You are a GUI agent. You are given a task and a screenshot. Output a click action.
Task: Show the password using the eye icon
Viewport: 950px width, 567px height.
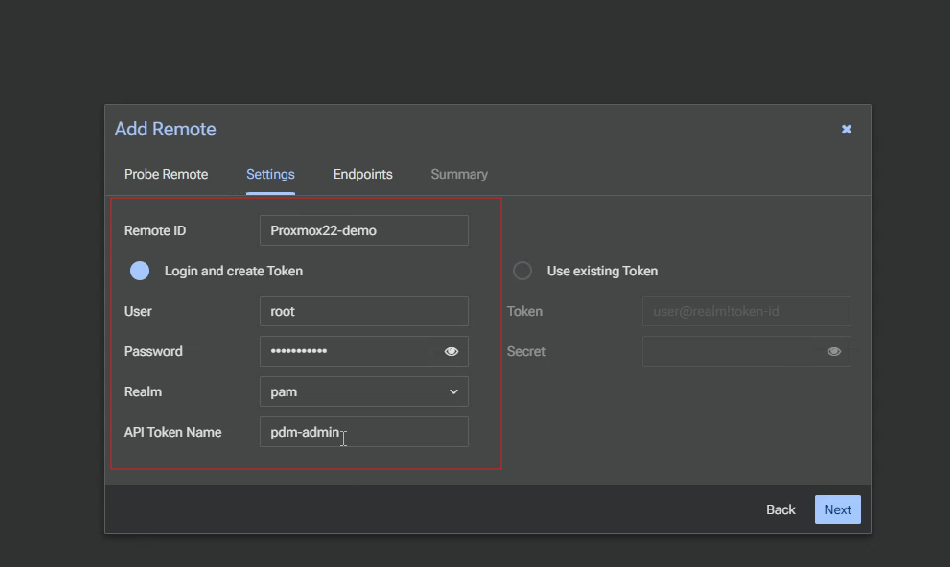point(451,352)
